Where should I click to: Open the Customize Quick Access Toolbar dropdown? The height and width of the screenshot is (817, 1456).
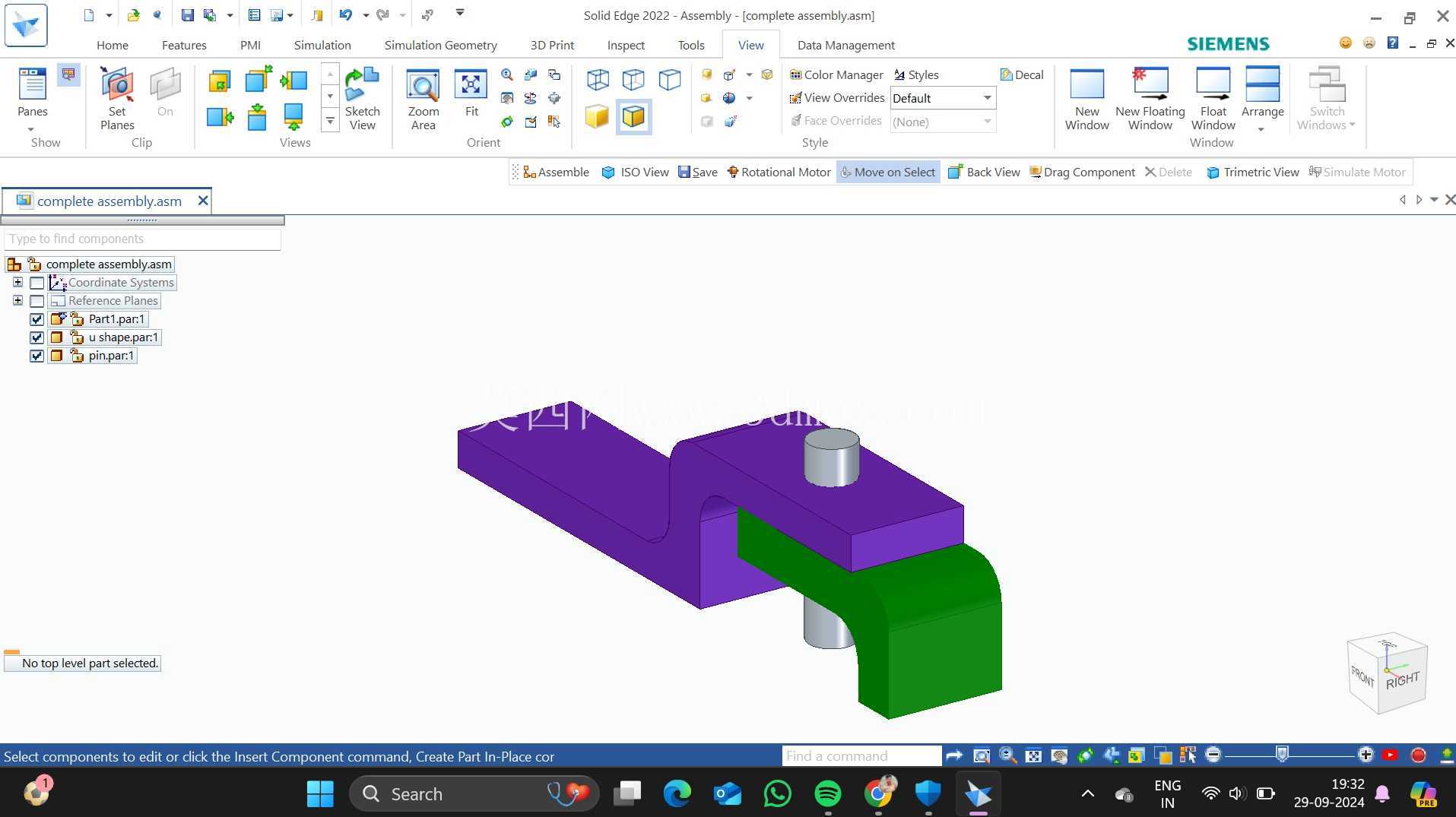tap(460, 13)
